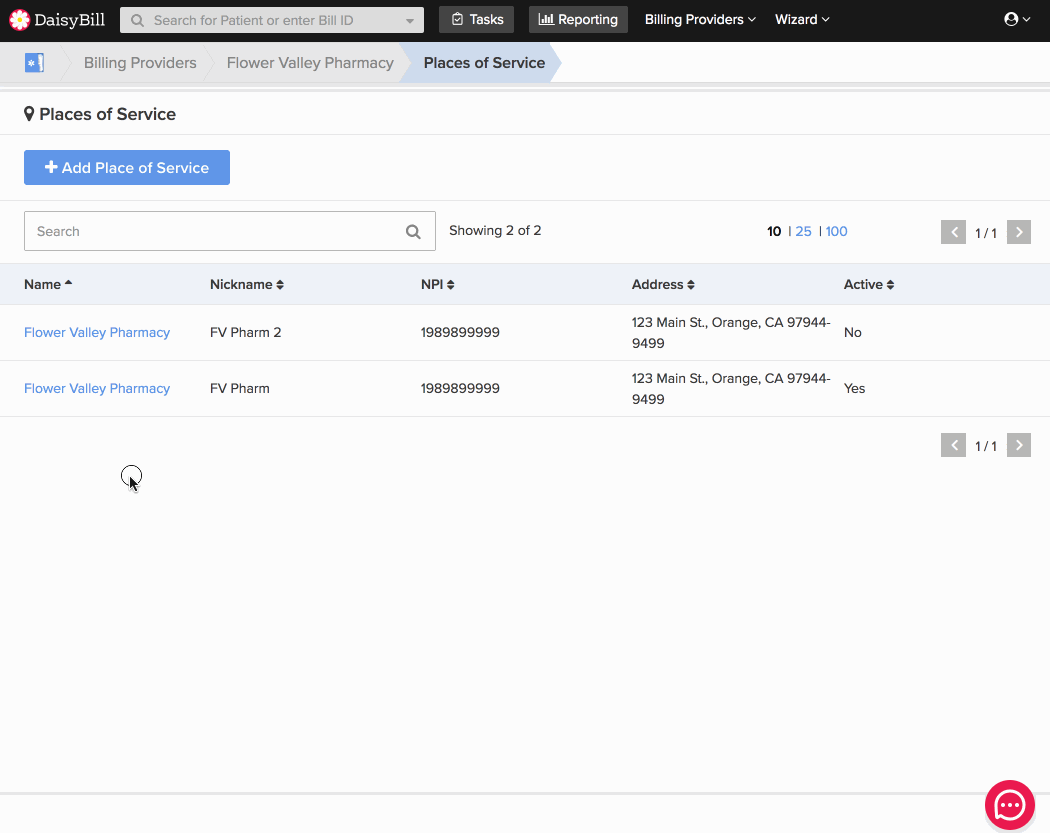Go to Flower Valley Pharmacy breadcrumb
Image resolution: width=1050 pixels, height=833 pixels.
(x=310, y=63)
